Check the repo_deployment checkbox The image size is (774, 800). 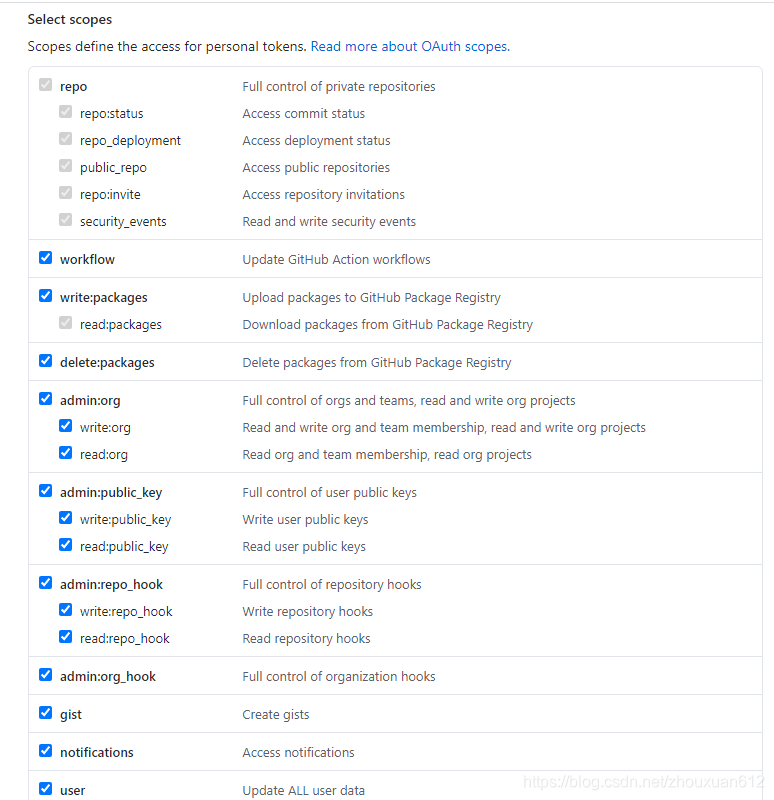[65, 138]
